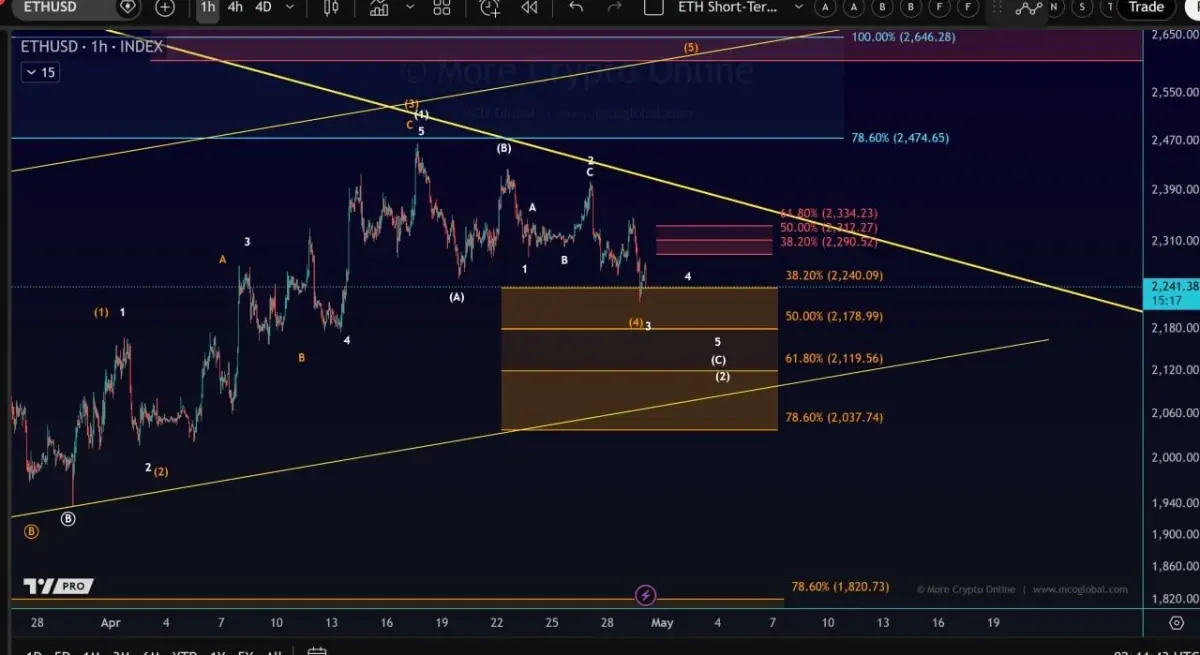Redo the chart action
1200x655 pixels.
click(x=613, y=7)
